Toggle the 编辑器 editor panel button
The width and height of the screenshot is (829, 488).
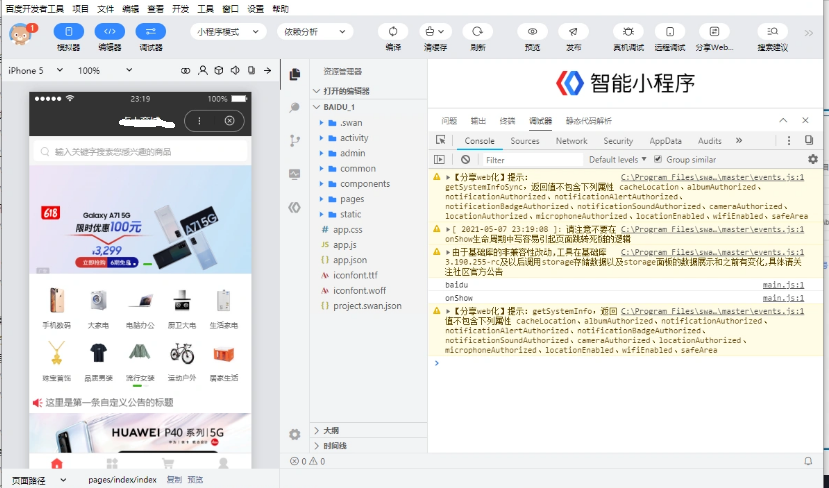(x=110, y=31)
